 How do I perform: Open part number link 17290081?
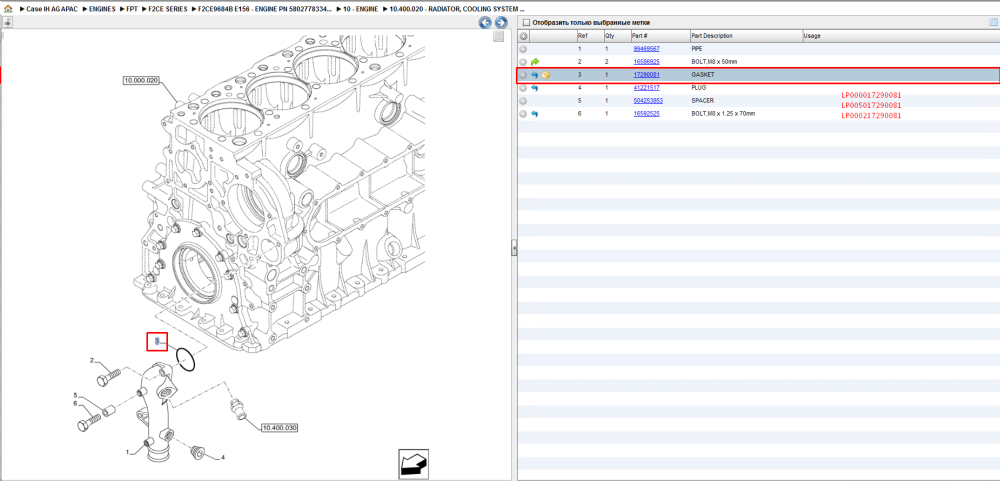pyautogui.click(x=646, y=75)
